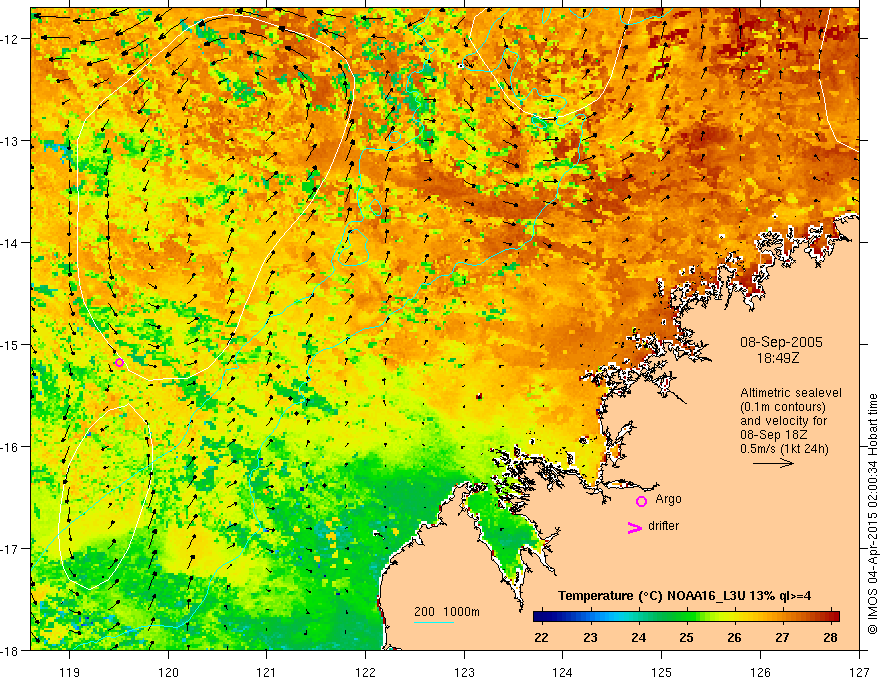The width and height of the screenshot is (880, 680).
Task: Click the longitude axis label 124
Action: tap(563, 672)
